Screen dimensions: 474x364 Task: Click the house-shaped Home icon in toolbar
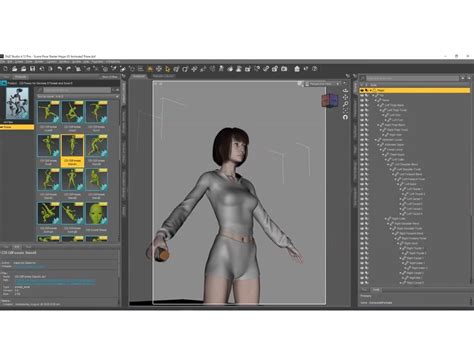coord(297,69)
